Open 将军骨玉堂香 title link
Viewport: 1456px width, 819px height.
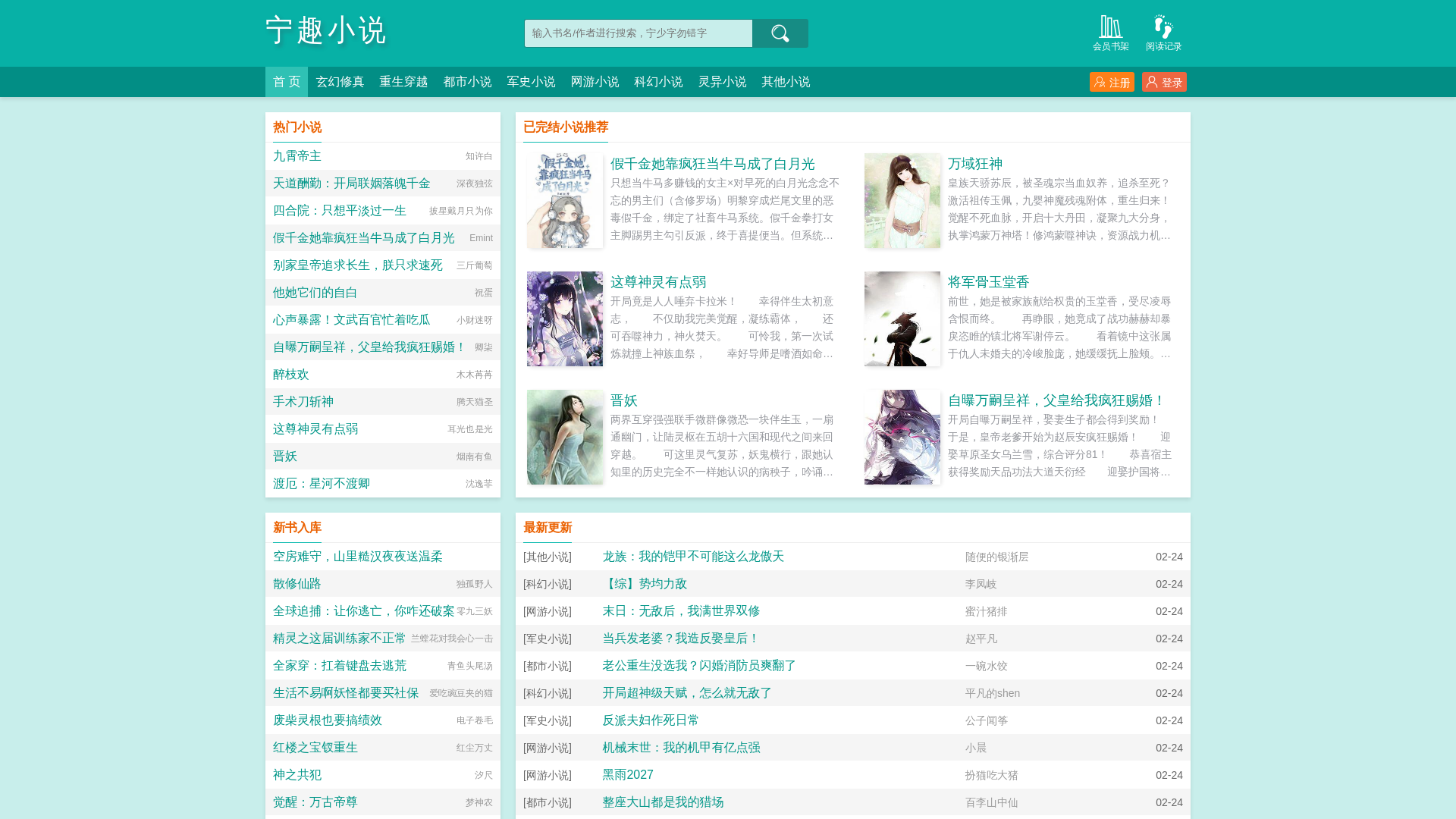coord(989,282)
